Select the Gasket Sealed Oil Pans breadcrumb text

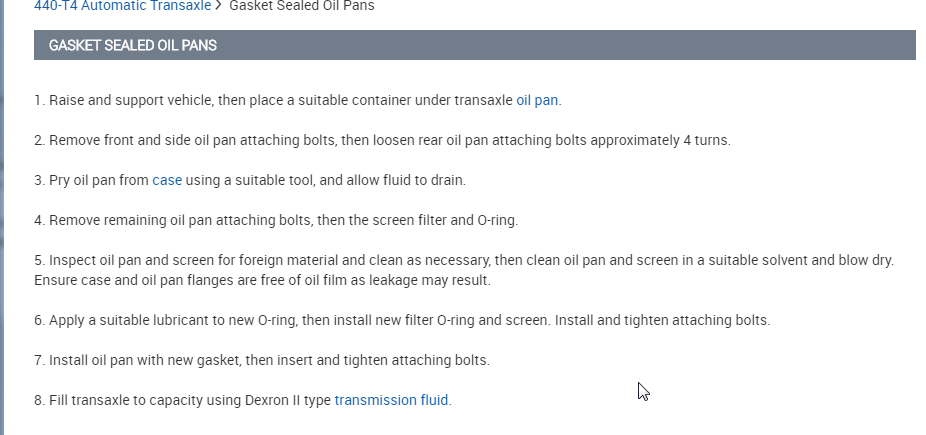click(x=300, y=6)
